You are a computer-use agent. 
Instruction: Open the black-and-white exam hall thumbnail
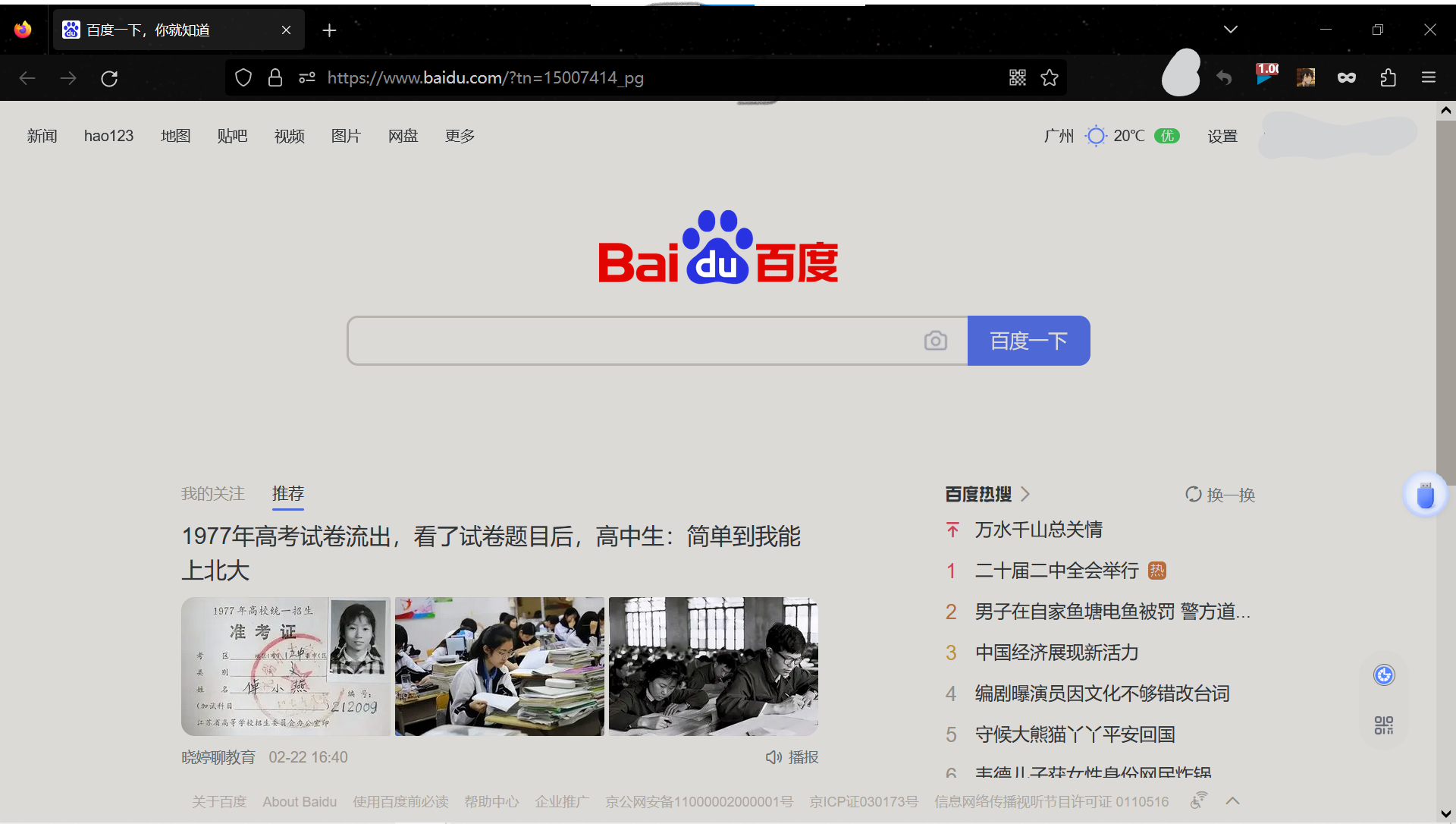714,666
